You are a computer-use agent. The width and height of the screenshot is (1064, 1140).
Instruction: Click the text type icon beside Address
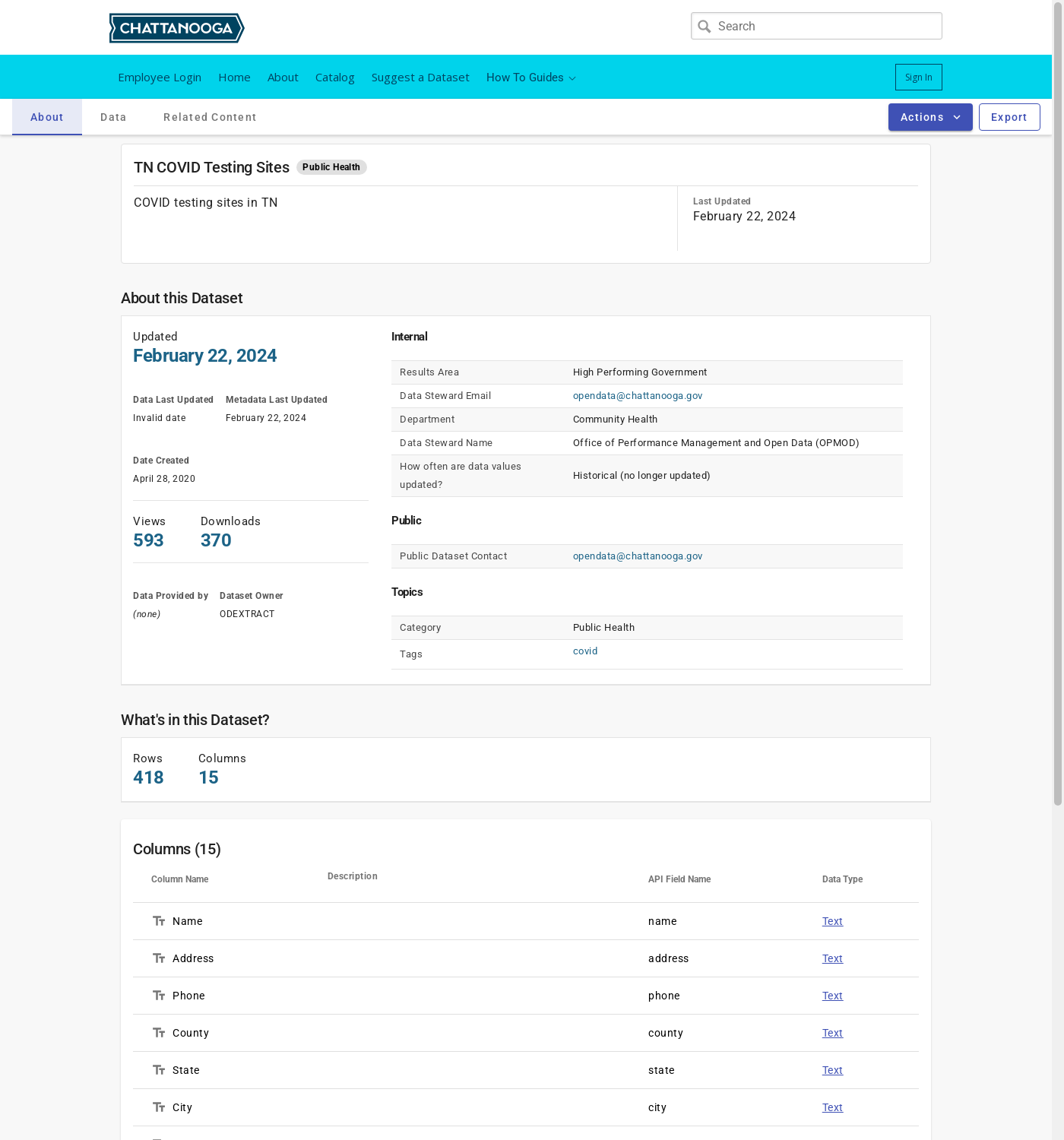[159, 958]
